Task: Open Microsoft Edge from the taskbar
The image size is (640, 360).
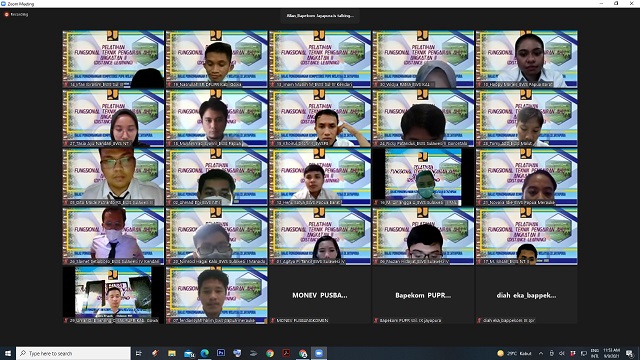Action: coord(204,353)
